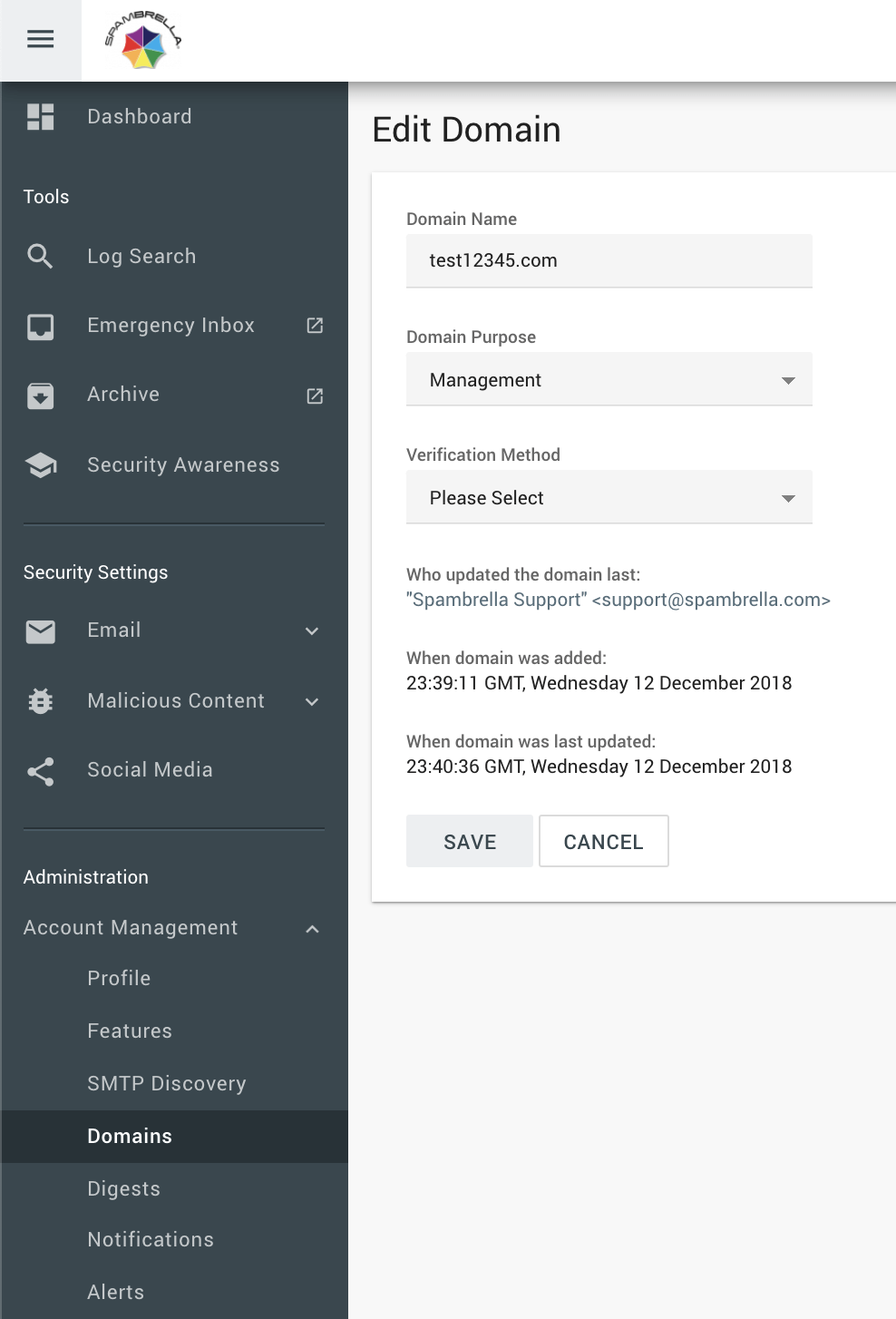This screenshot has height=1319, width=896.
Task: Click the Social Media share icon
Action: coord(40,771)
